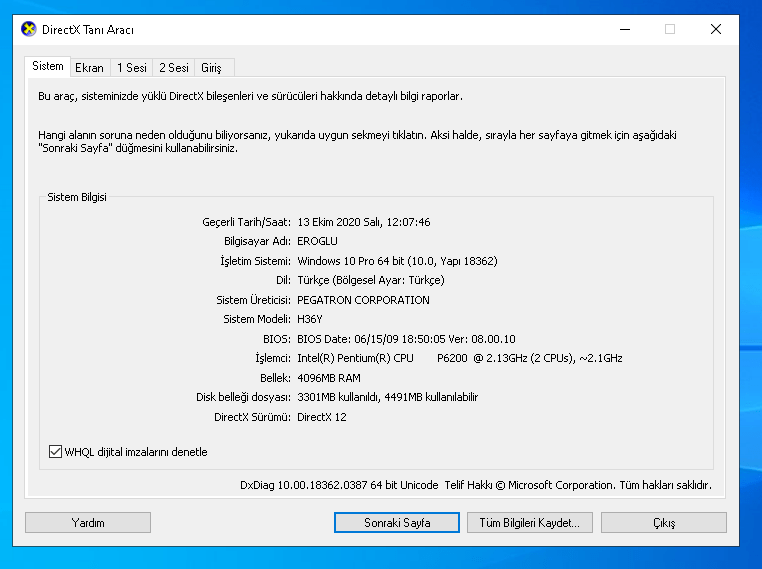Screen dimensions: 762x569
Task: Click Tüm Bilgileri Kaydet button
Action: (x=530, y=523)
